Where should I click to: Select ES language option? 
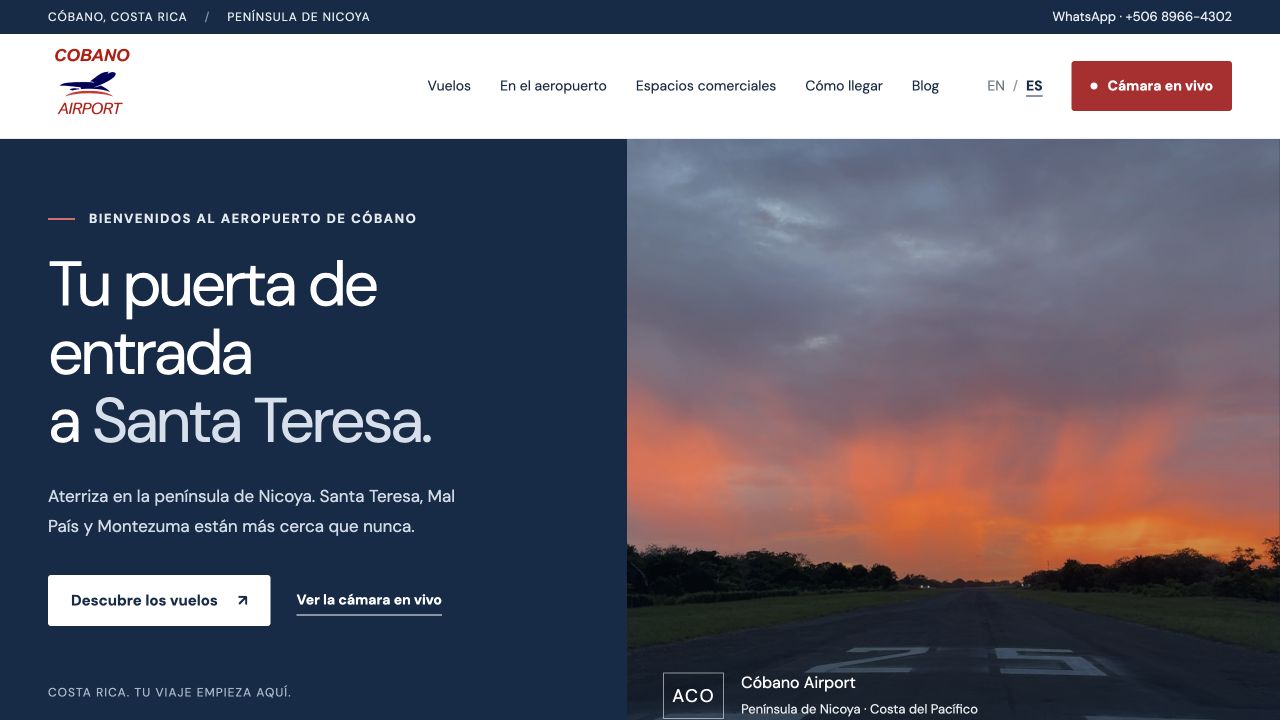[1034, 86]
